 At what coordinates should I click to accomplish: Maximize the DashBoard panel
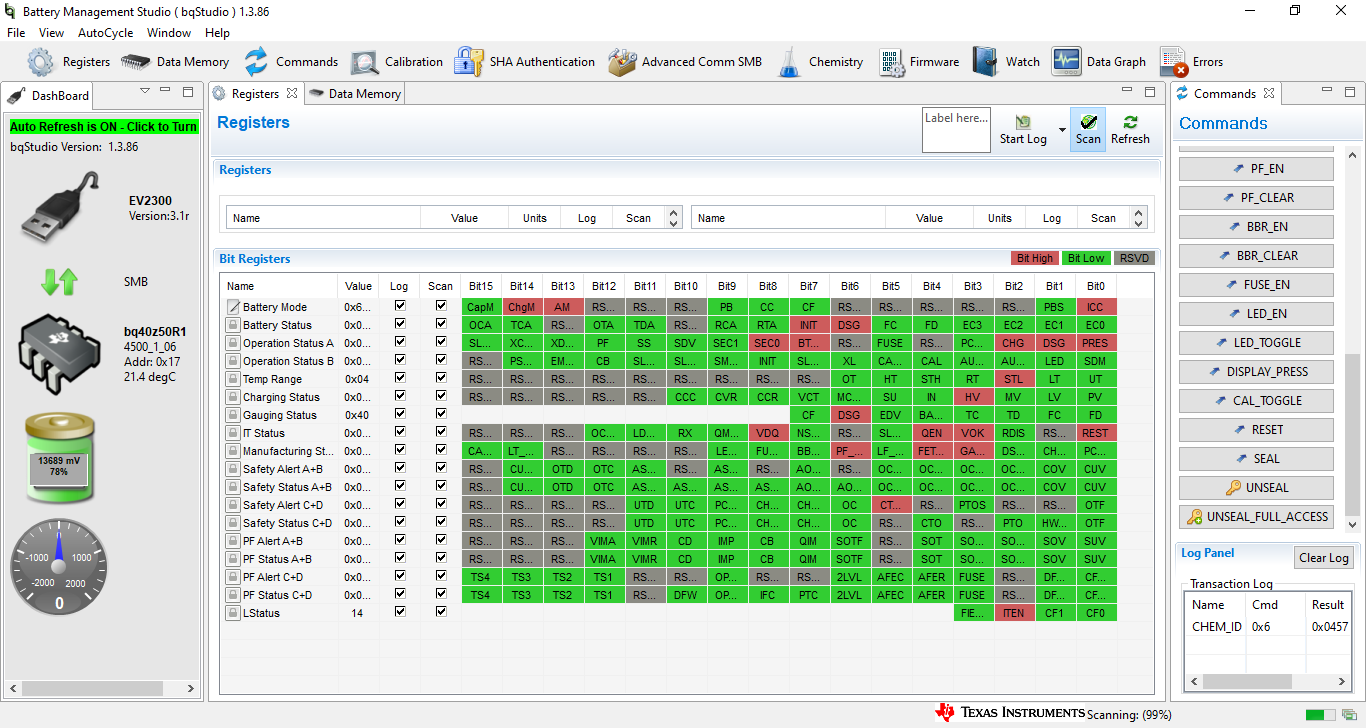(x=188, y=92)
